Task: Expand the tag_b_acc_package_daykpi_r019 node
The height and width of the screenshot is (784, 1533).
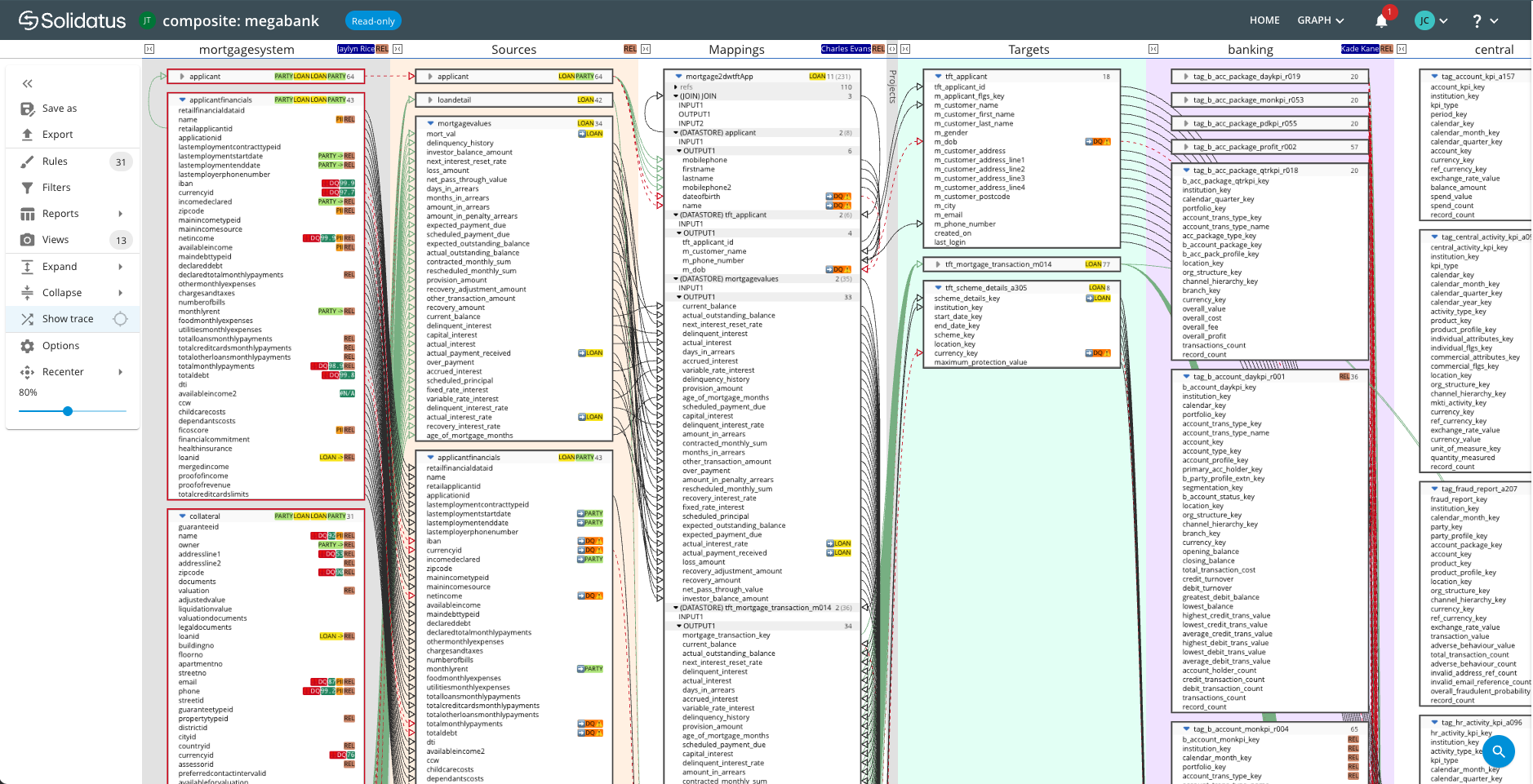Action: pos(1185,77)
